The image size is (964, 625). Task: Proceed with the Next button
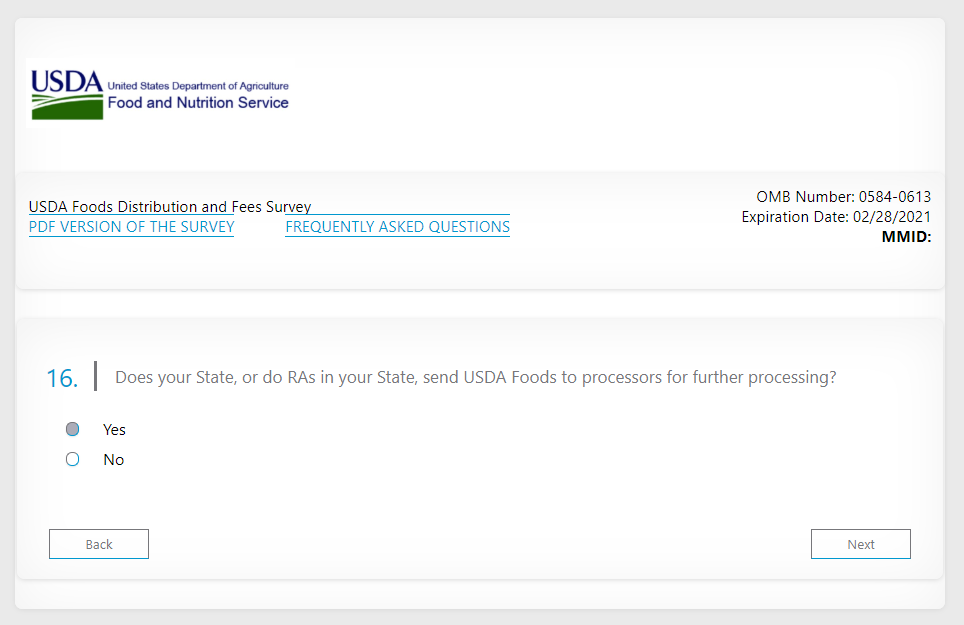pos(860,544)
